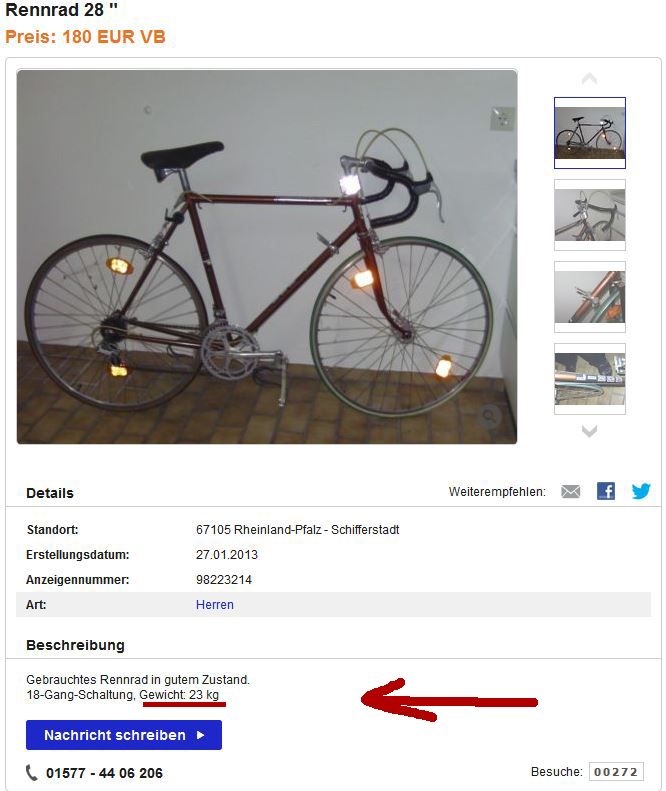Click the main bicycle photo
Screen dimensions: 666x791
pyautogui.click(x=267, y=257)
